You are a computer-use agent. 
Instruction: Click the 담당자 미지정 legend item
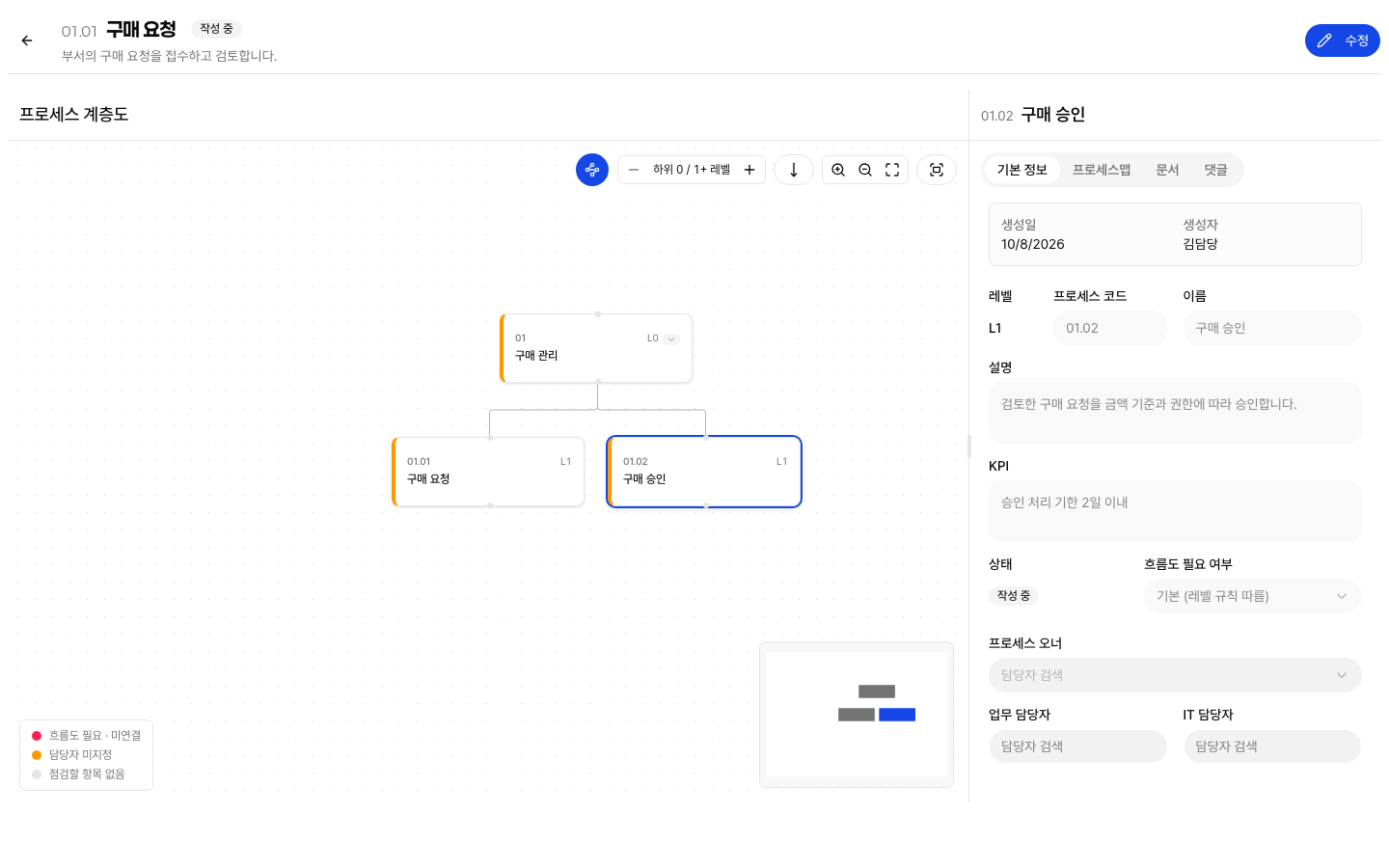pos(71,755)
